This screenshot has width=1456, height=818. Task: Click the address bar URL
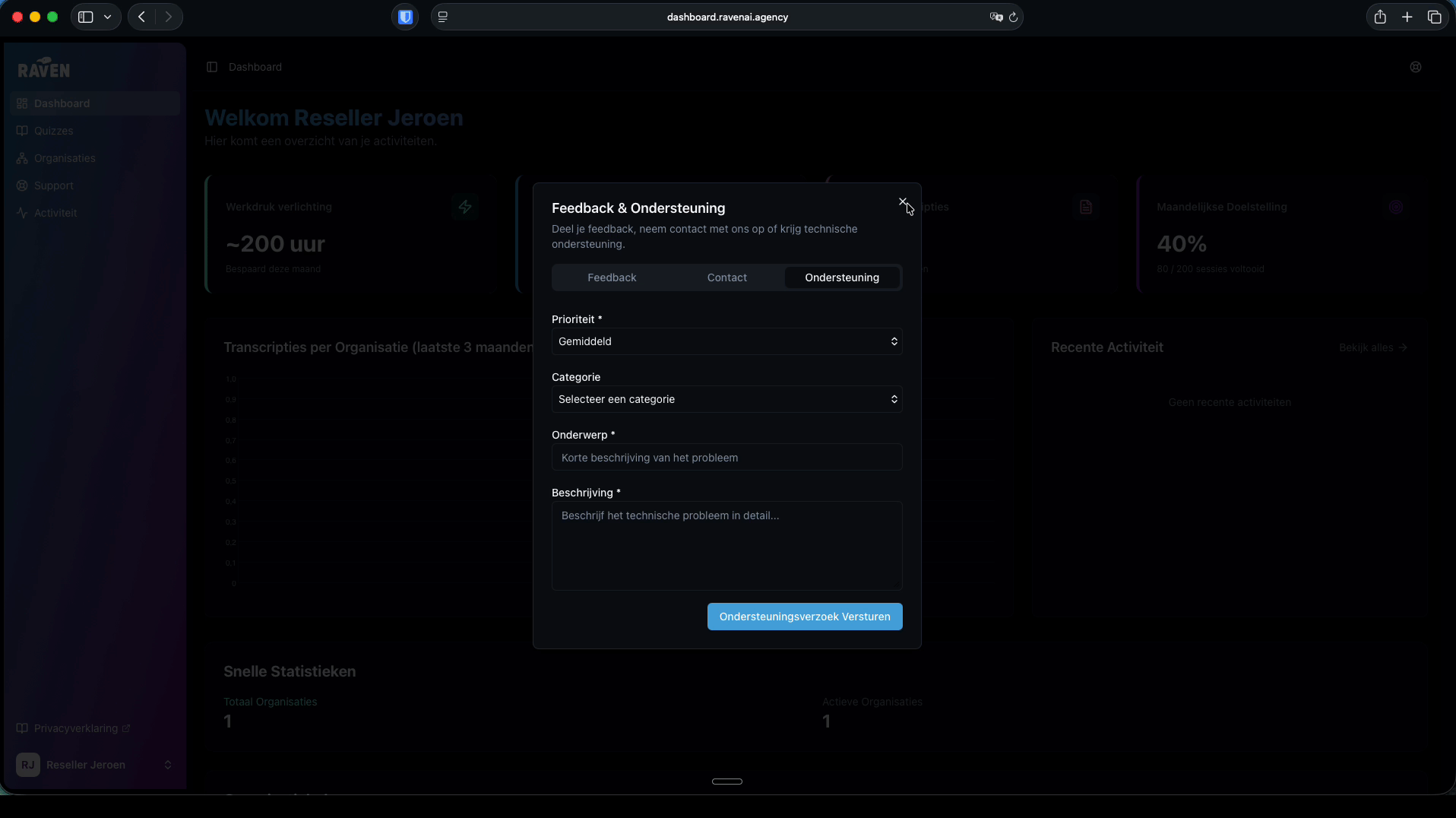(x=727, y=17)
